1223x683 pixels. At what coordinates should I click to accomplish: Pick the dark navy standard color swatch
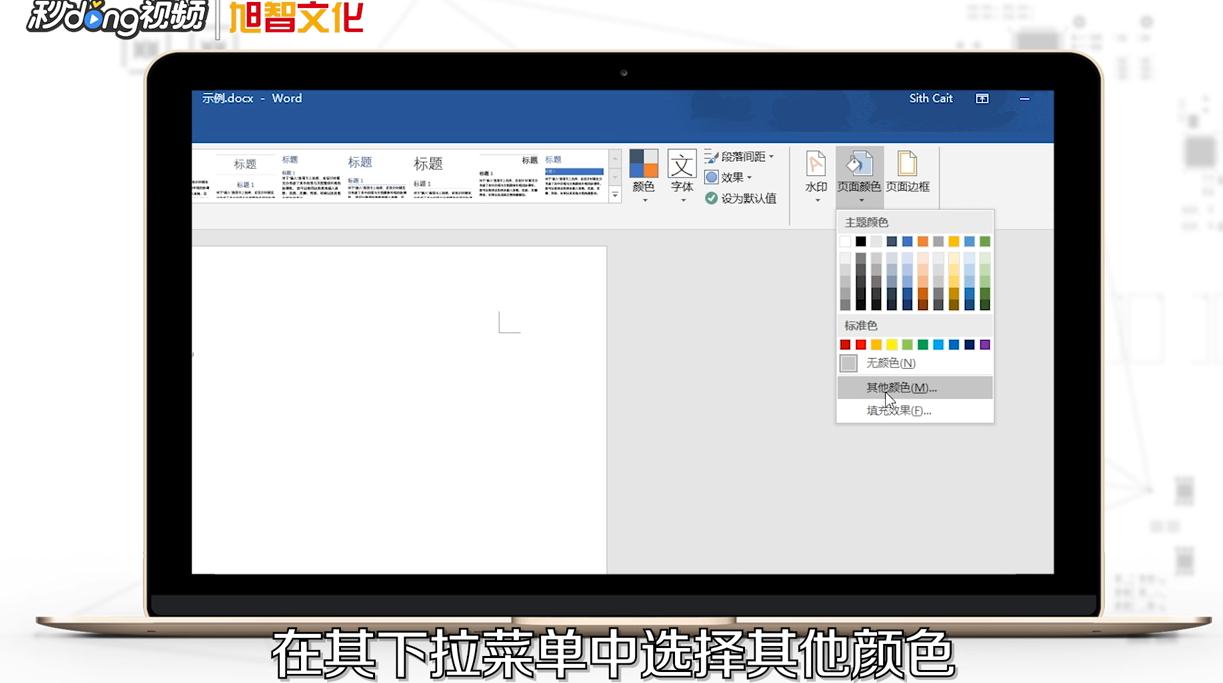969,344
